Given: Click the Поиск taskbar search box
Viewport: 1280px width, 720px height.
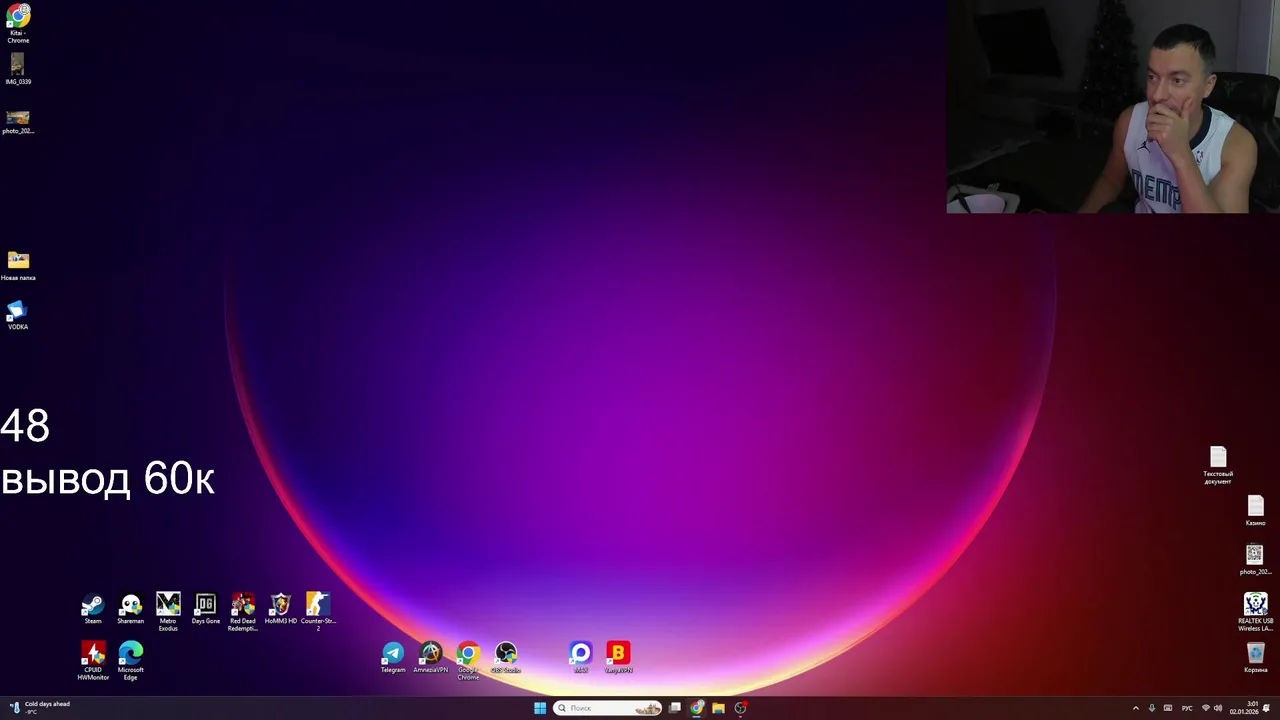Looking at the screenshot, I should point(608,708).
